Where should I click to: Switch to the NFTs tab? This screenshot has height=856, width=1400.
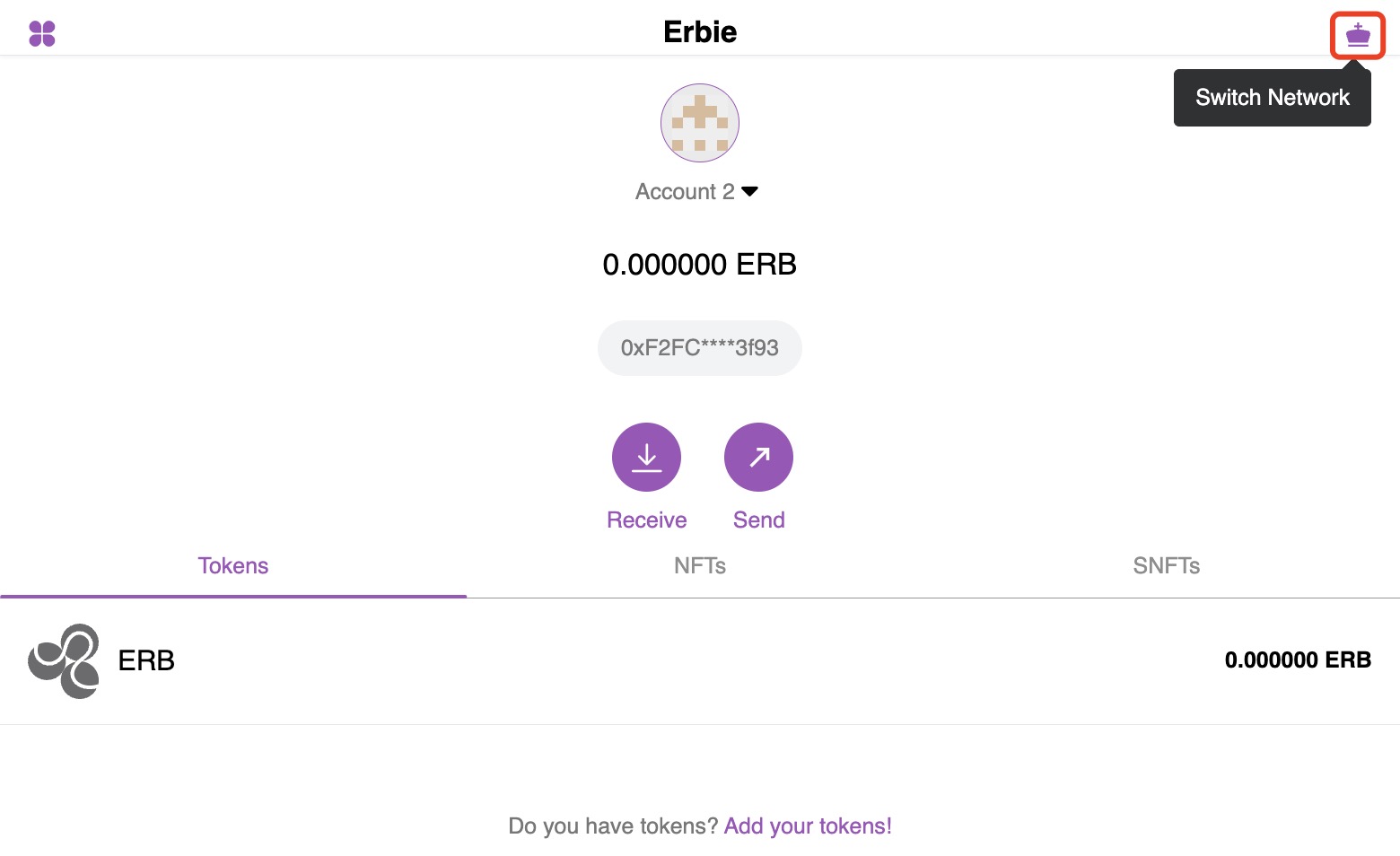point(700,566)
